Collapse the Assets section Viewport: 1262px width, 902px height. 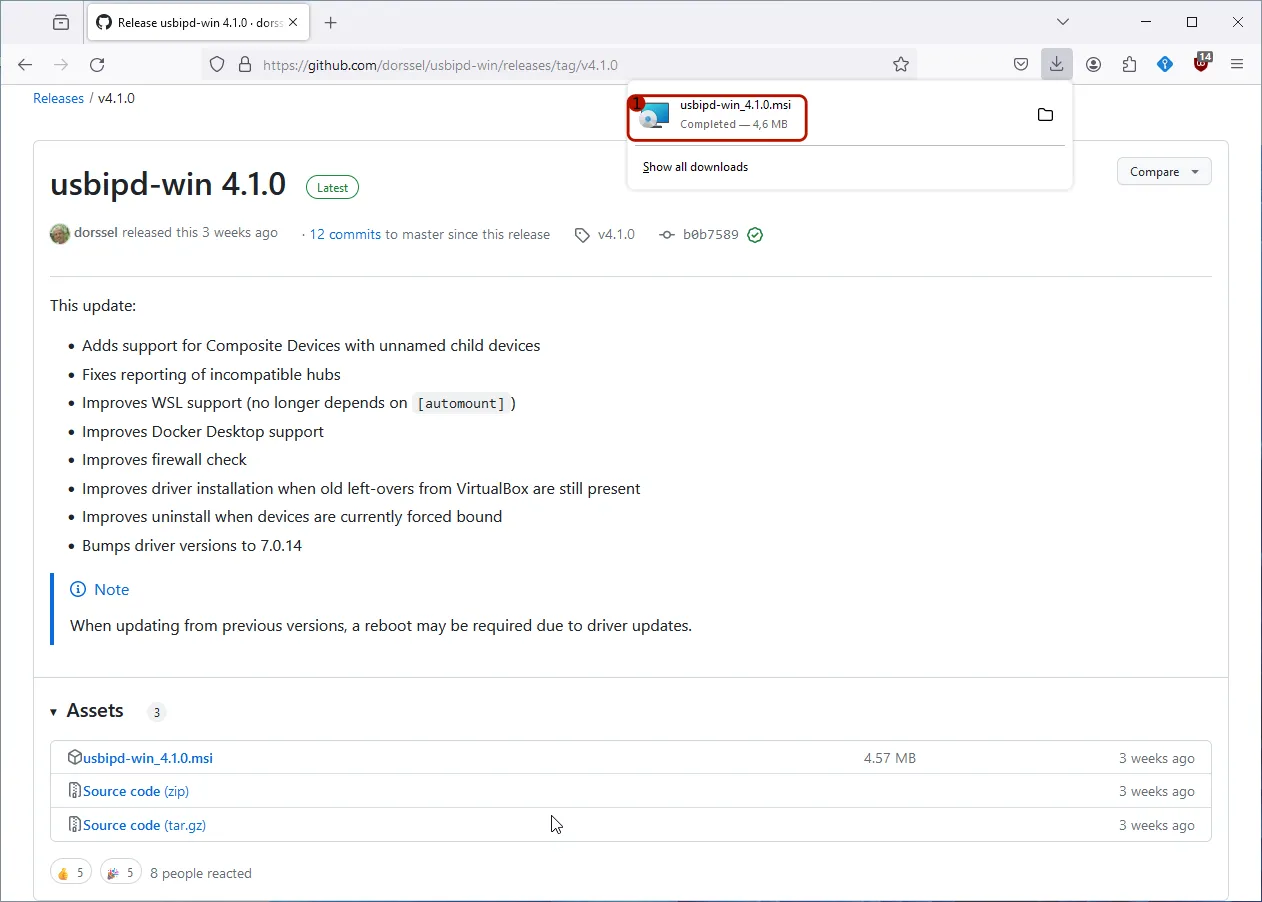click(53, 711)
